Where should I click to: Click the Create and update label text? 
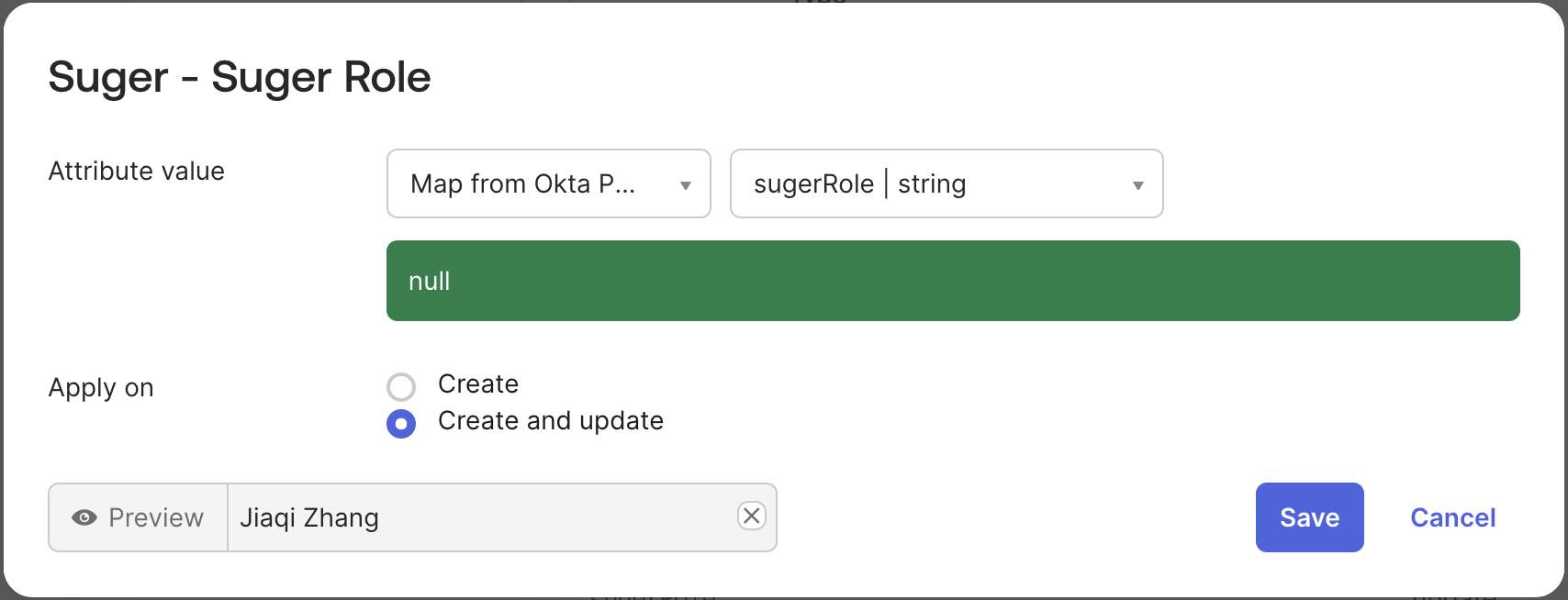[x=551, y=420]
